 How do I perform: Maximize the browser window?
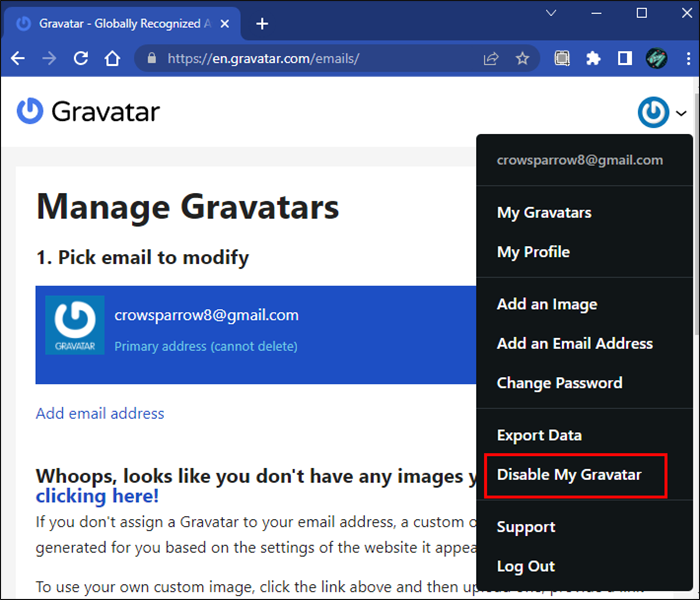pyautogui.click(x=642, y=13)
